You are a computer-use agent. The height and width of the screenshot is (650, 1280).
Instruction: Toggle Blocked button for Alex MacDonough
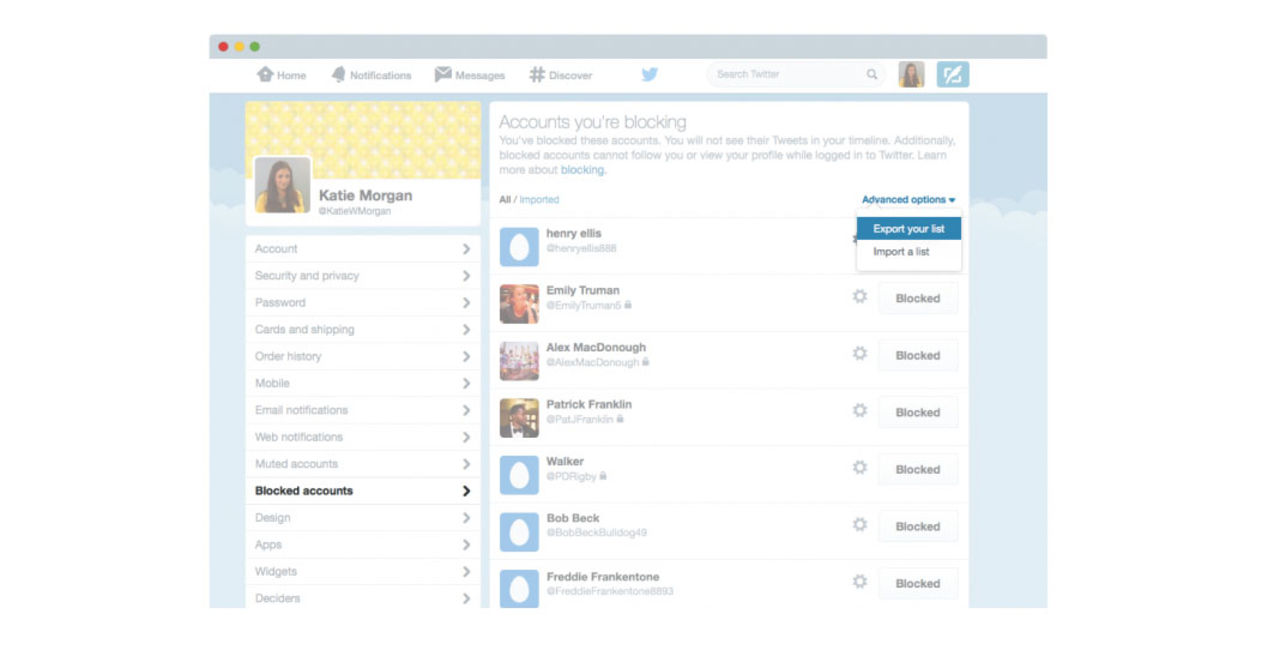(917, 355)
